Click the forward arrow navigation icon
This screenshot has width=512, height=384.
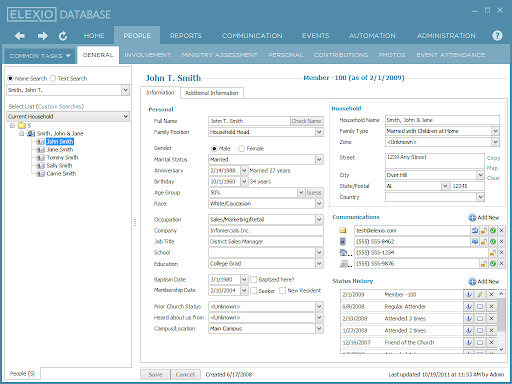[43, 36]
